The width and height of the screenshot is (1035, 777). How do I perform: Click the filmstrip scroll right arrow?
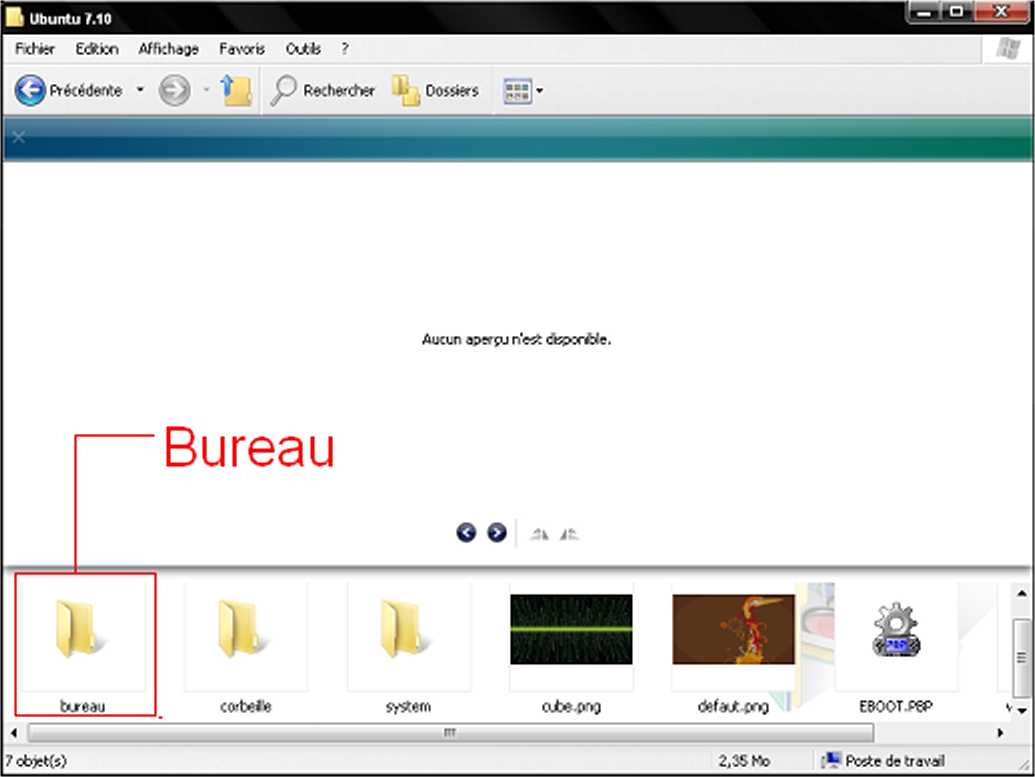[x=999, y=732]
